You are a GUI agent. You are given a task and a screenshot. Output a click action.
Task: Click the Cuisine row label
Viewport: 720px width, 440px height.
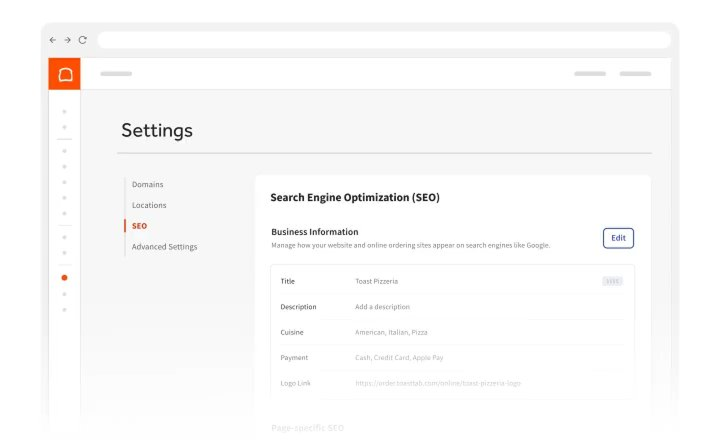click(x=292, y=332)
